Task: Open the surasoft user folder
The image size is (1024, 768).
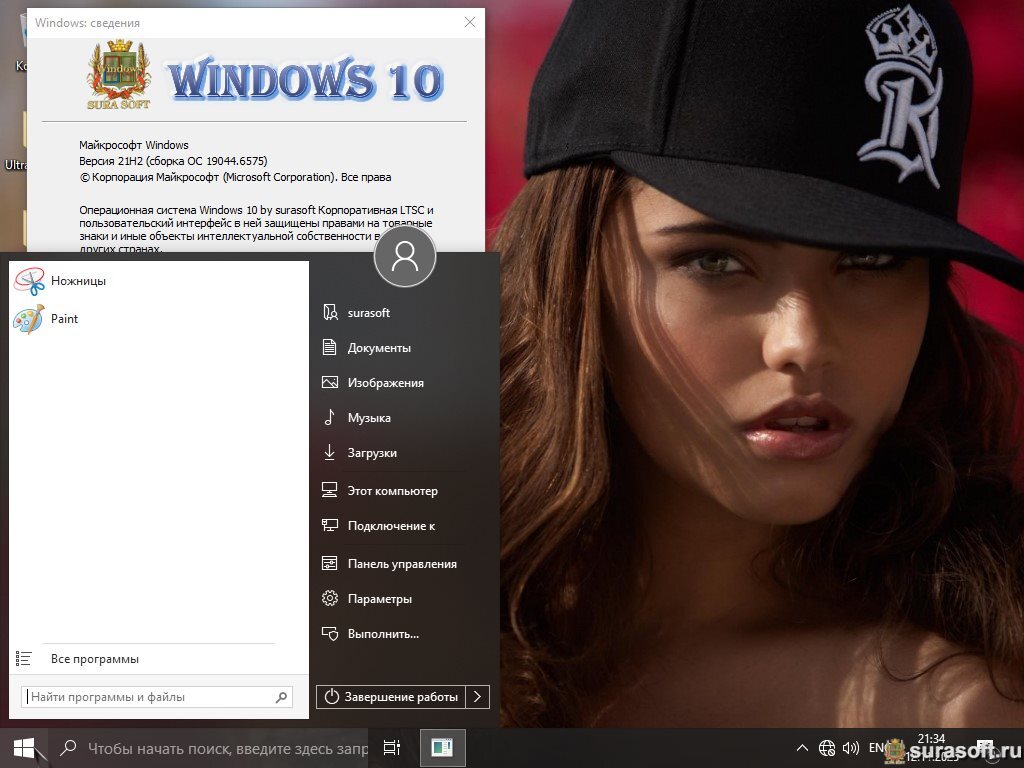Action: (368, 313)
